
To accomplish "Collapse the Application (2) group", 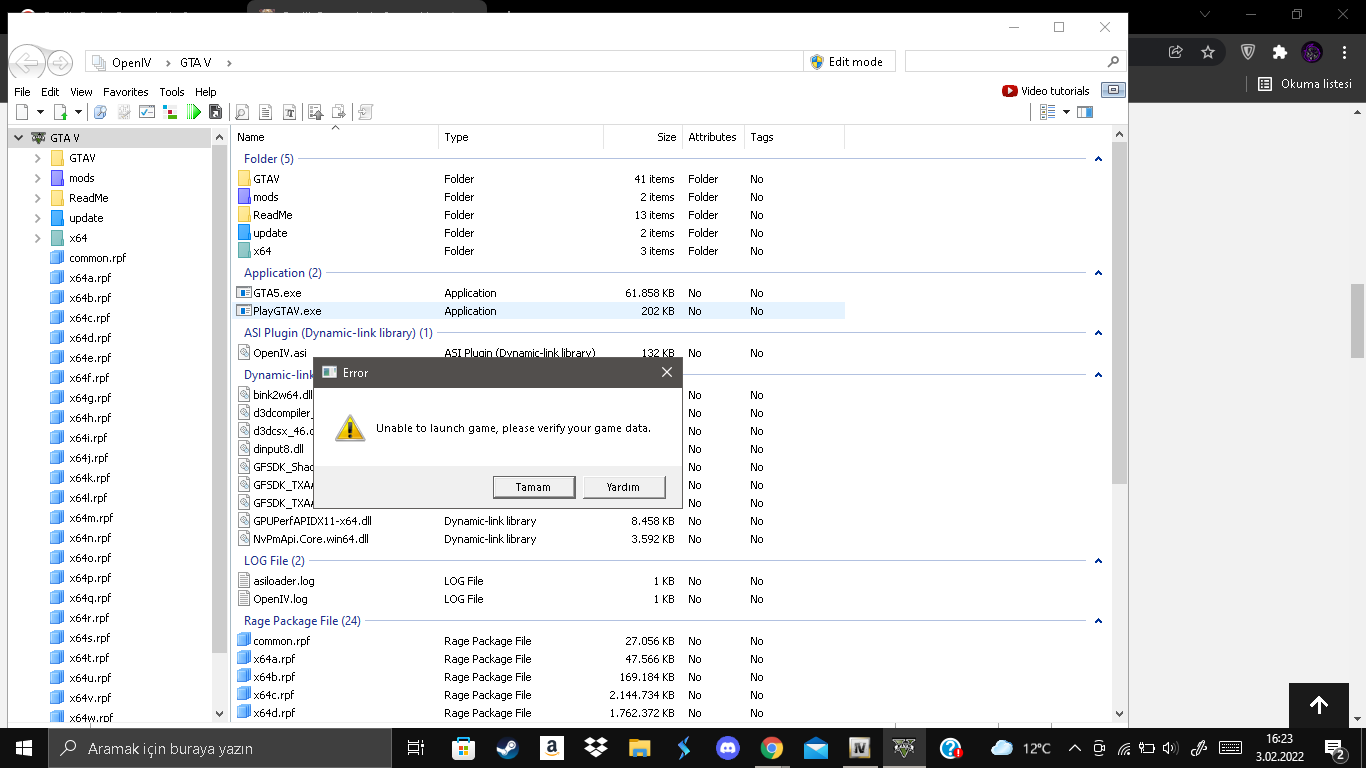I will click(1098, 273).
